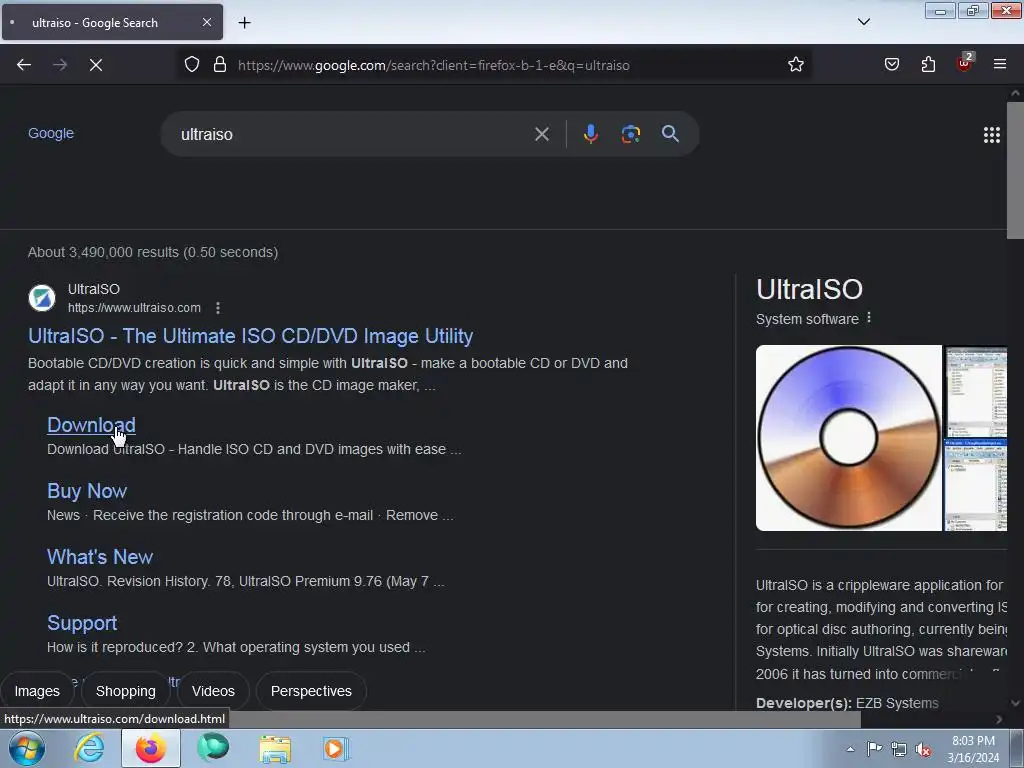Screen dimensions: 1024x768
Task: Open the Buy Now sitelink
Action: coord(87,490)
